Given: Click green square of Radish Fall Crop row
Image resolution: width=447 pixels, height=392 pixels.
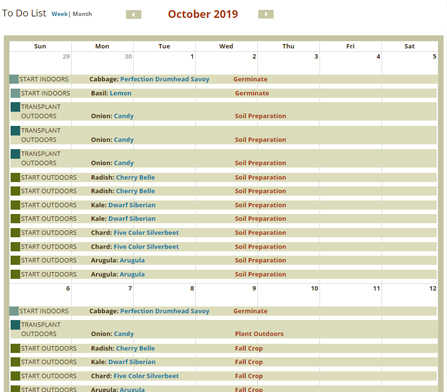Looking at the screenshot, I should 15,348.
